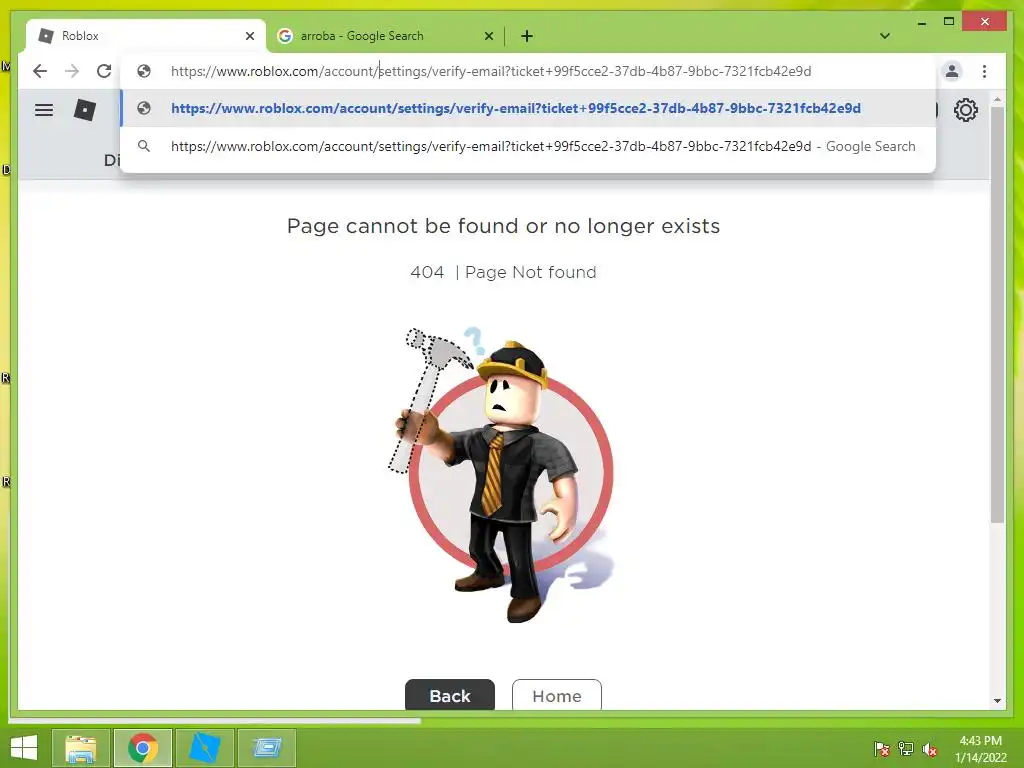Open the clock showing 4:43 PM
The width and height of the screenshot is (1024, 768).
[x=980, y=749]
